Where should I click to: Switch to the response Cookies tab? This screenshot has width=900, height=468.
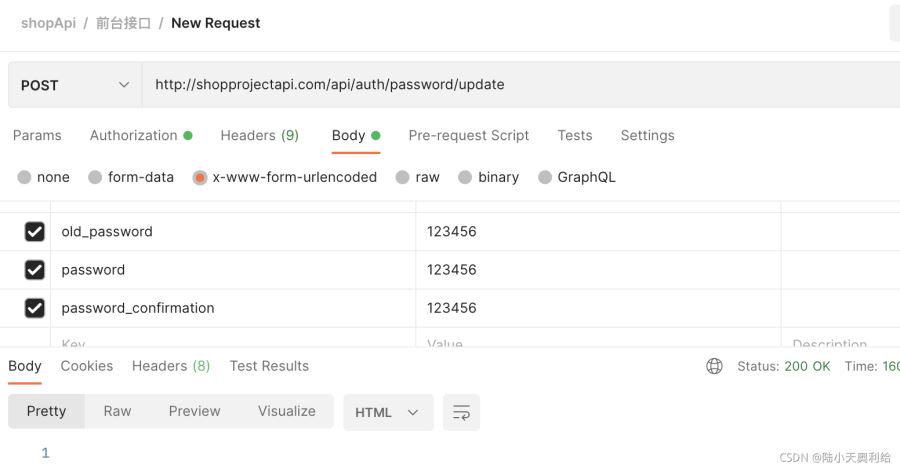point(86,366)
